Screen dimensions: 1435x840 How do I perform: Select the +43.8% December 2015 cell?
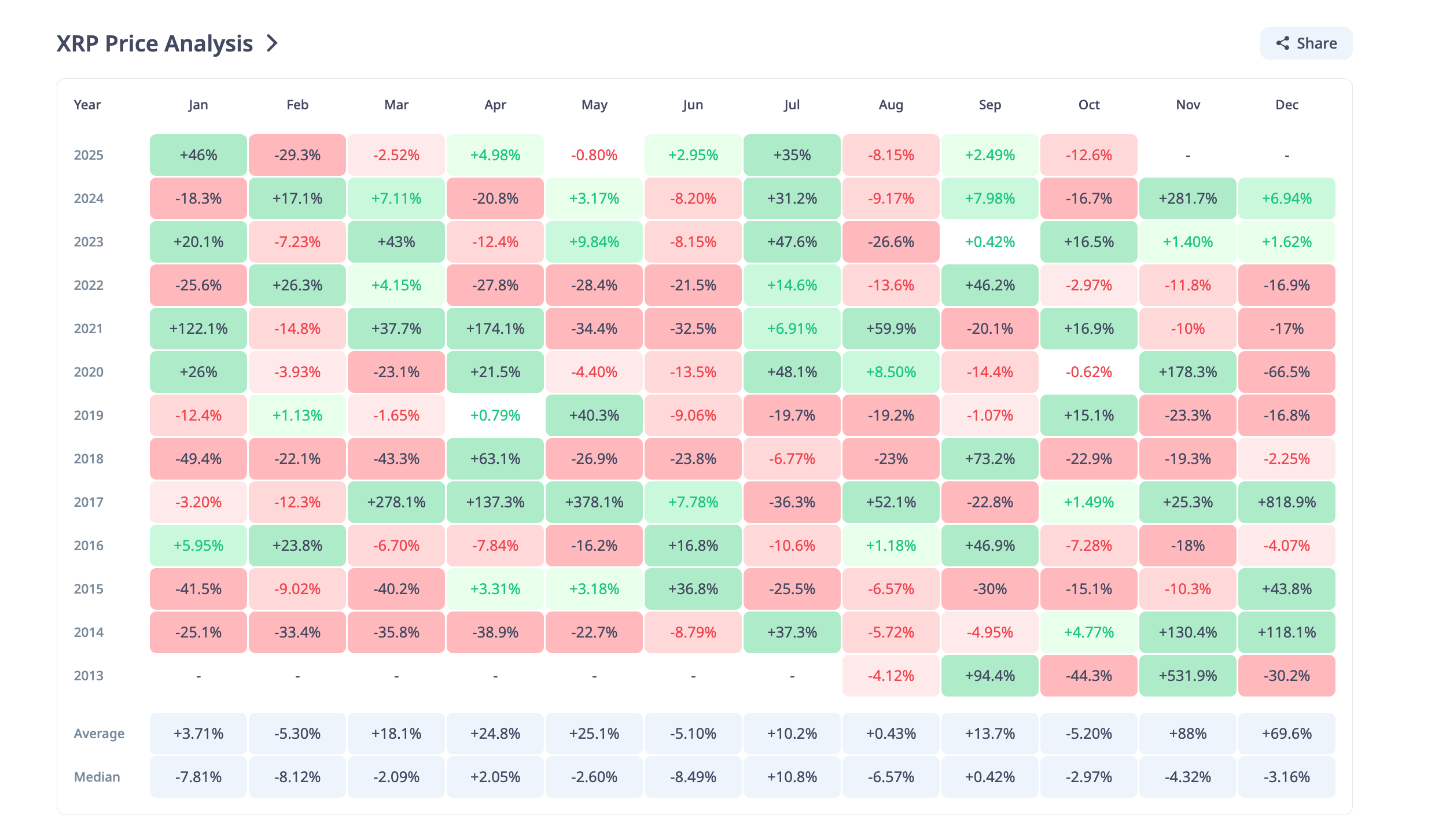tap(1286, 588)
